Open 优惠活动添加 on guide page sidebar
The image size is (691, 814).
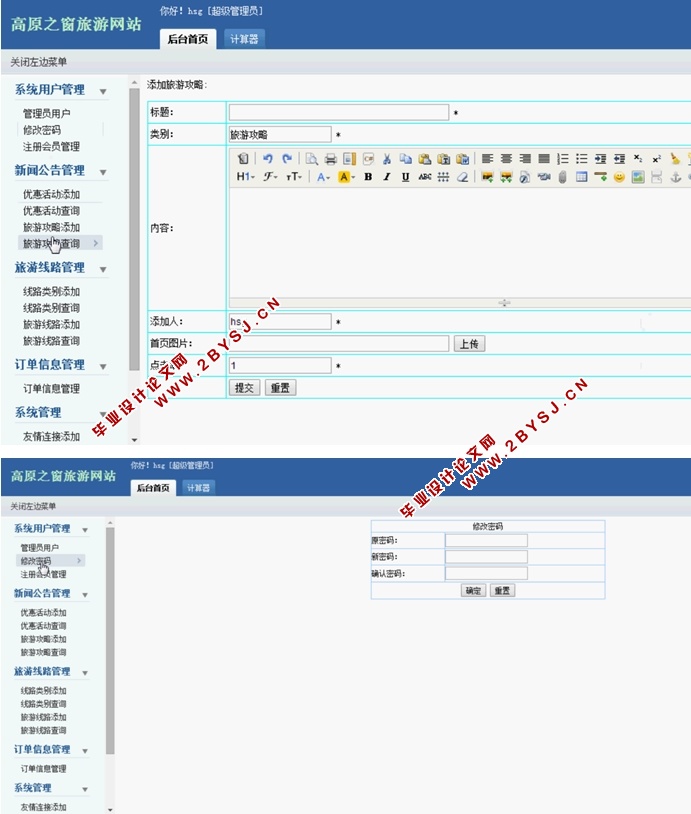tap(51, 194)
